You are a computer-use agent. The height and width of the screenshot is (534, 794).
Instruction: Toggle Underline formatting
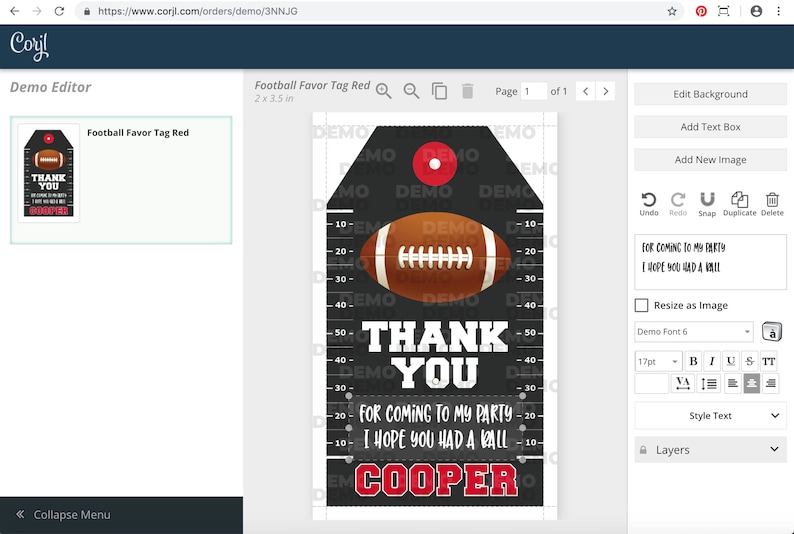[731, 361]
